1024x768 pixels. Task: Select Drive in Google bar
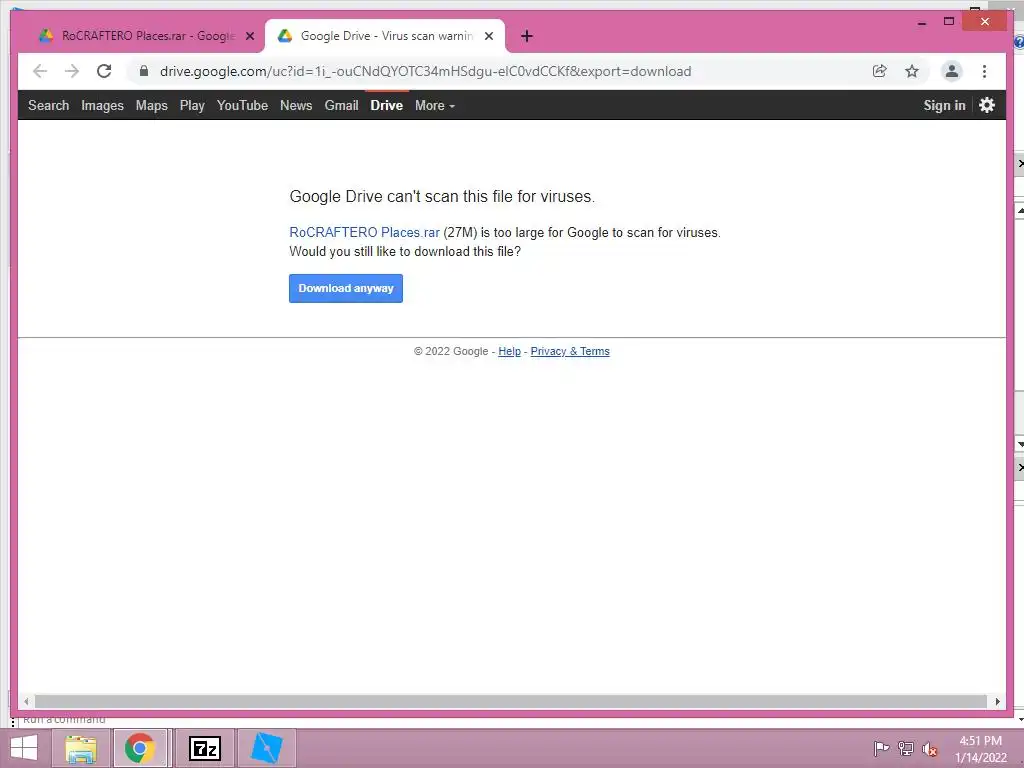(x=387, y=105)
